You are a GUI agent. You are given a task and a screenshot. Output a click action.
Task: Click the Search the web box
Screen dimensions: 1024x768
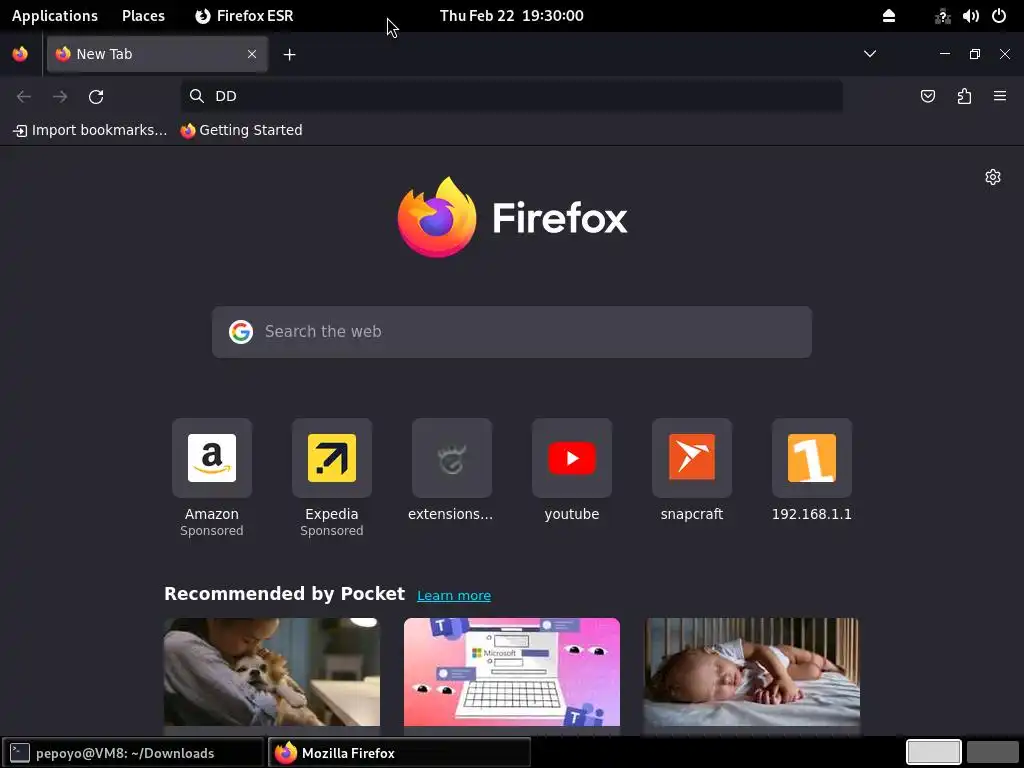pyautogui.click(x=512, y=332)
